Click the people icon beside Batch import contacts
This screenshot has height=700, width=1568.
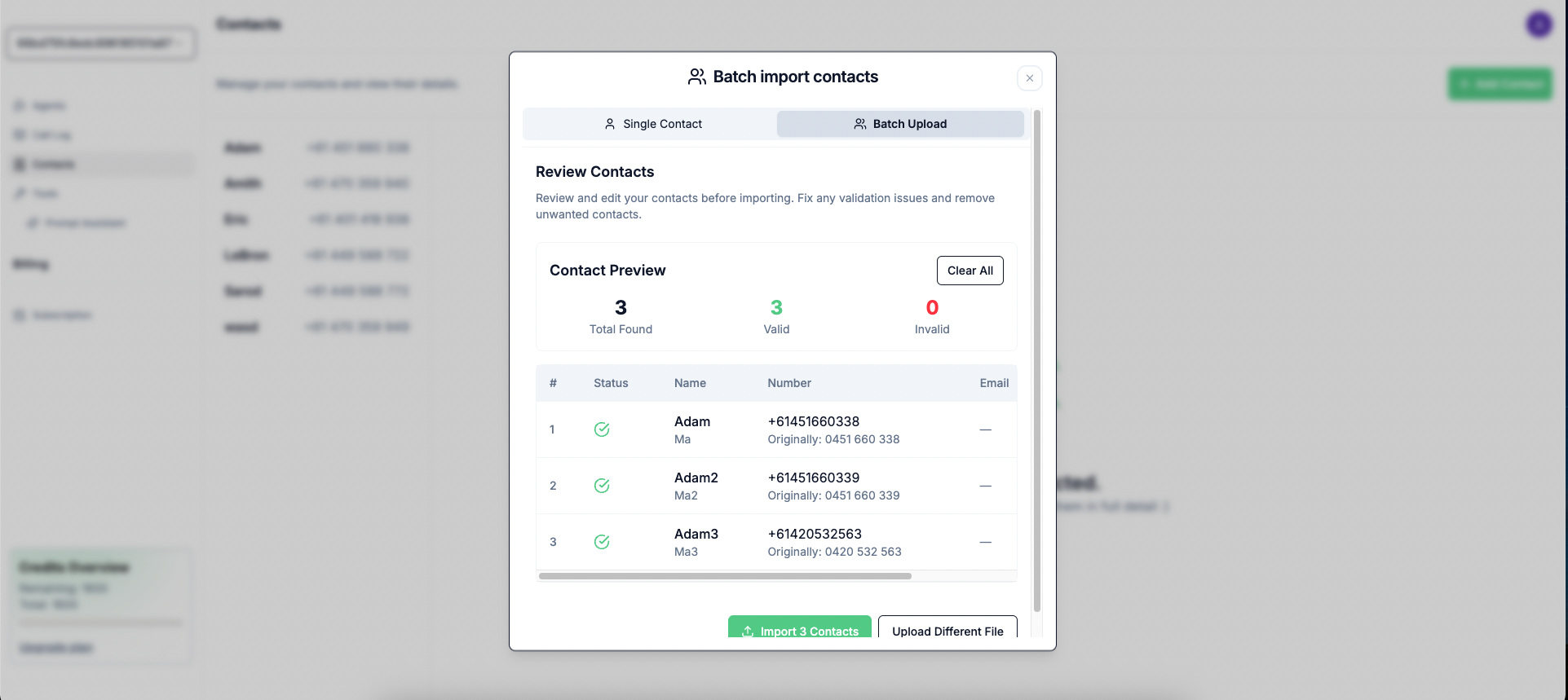697,77
